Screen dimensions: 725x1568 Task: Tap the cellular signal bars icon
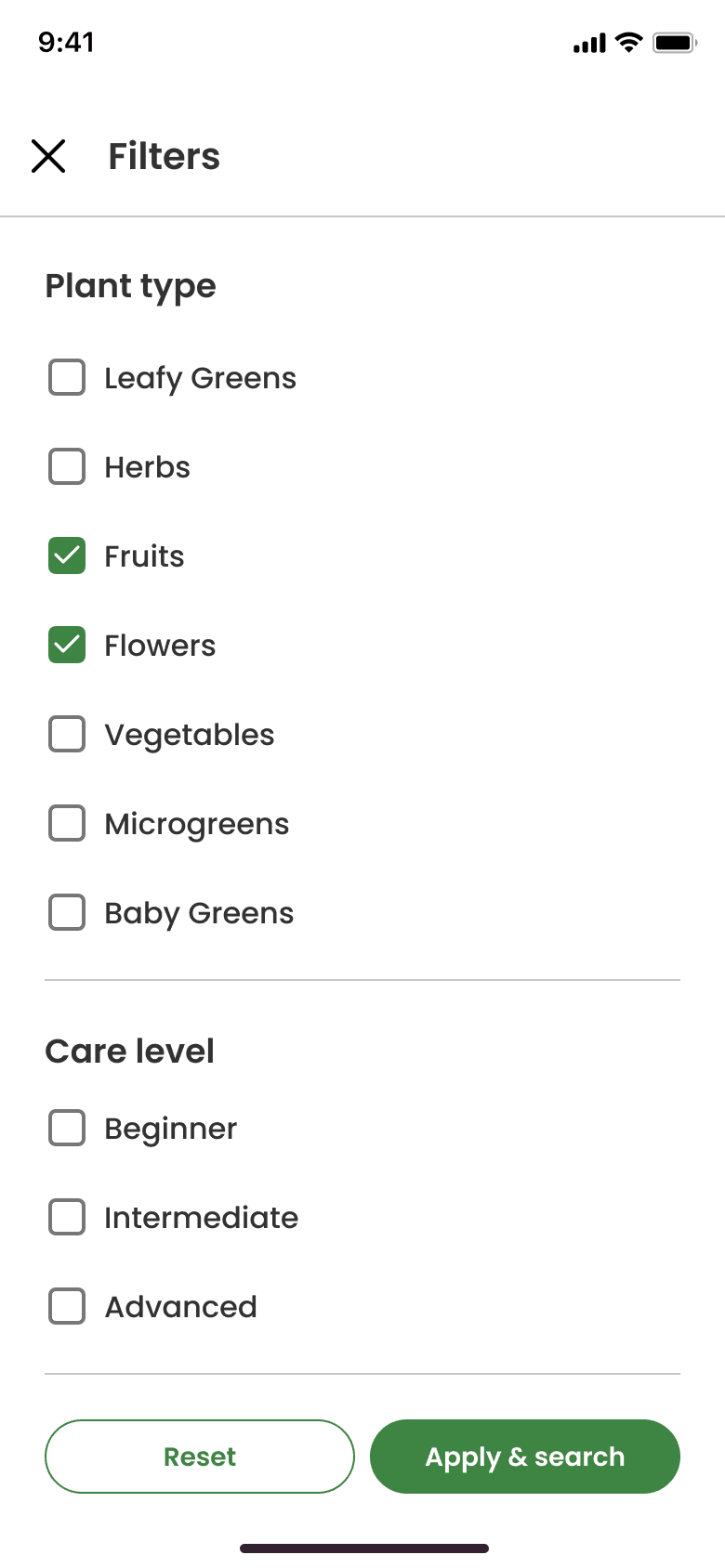point(589,43)
